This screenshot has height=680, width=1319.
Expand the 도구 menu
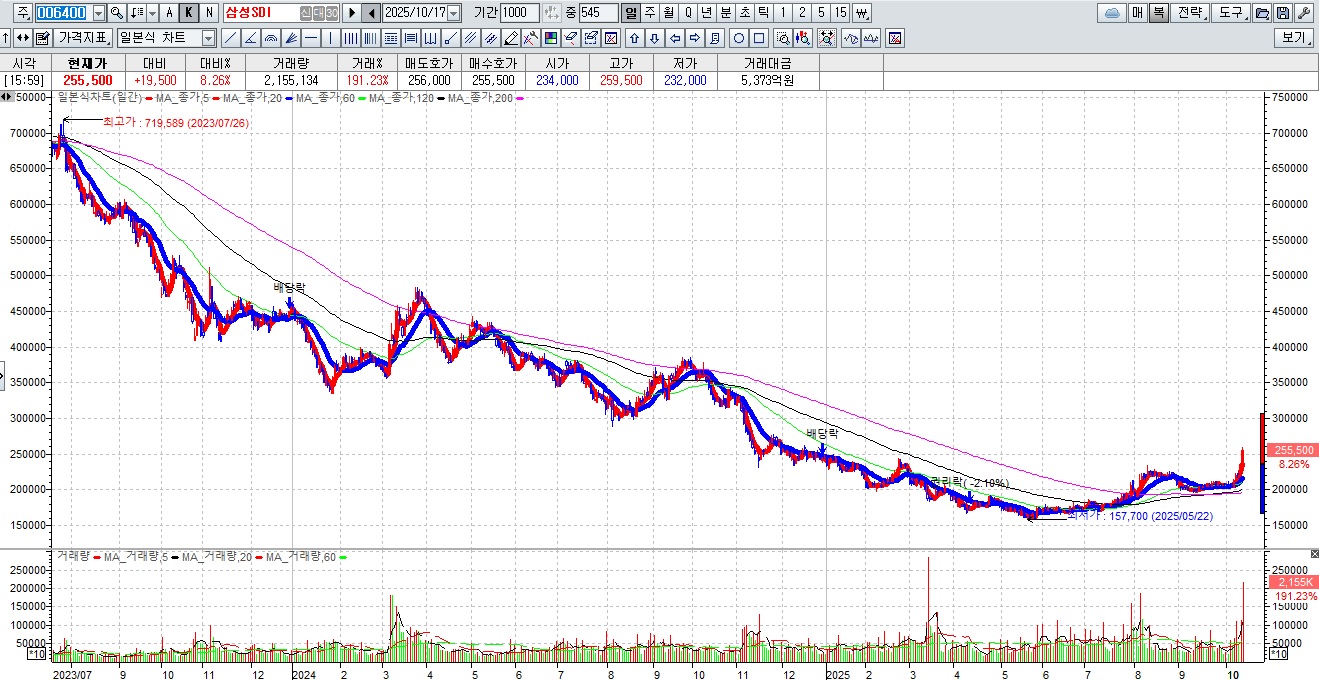click(x=1230, y=13)
